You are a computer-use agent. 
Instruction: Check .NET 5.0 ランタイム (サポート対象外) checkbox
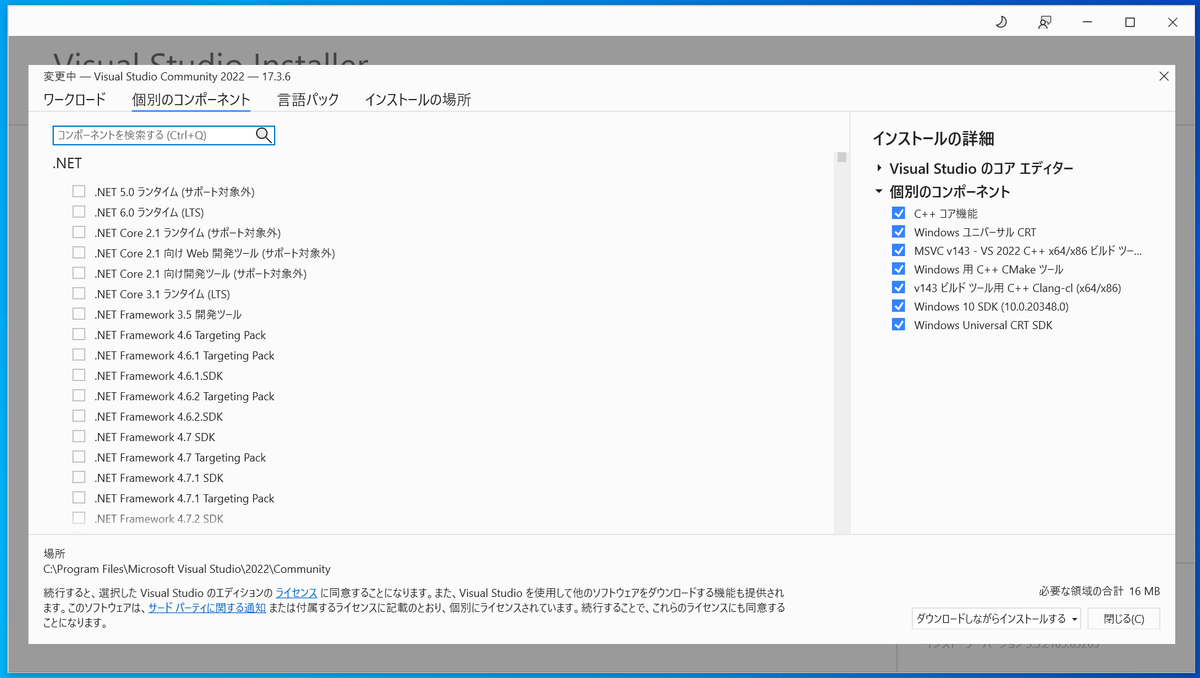click(x=79, y=191)
